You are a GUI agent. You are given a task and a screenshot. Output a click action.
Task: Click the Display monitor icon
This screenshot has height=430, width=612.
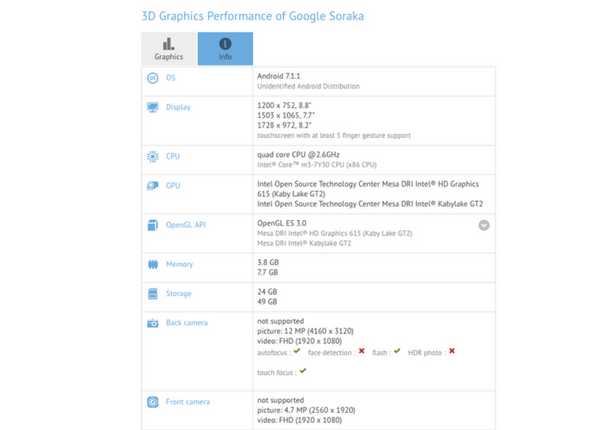point(153,107)
